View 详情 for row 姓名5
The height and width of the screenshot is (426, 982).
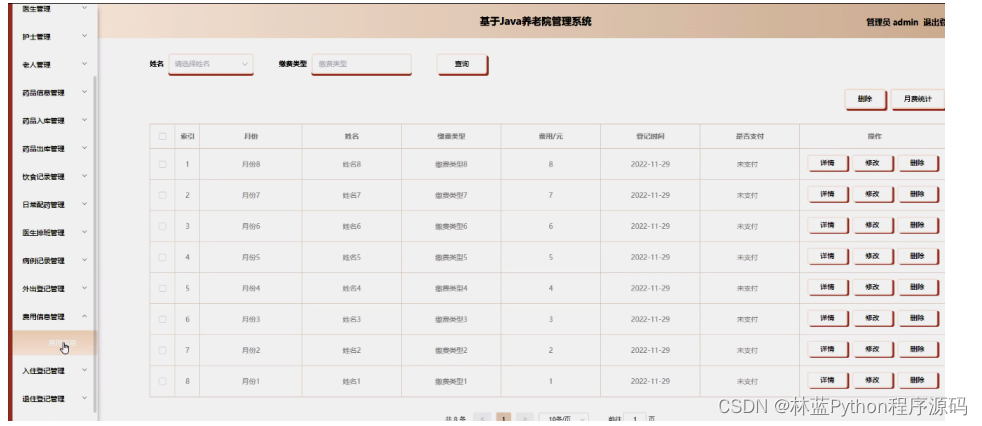point(827,257)
